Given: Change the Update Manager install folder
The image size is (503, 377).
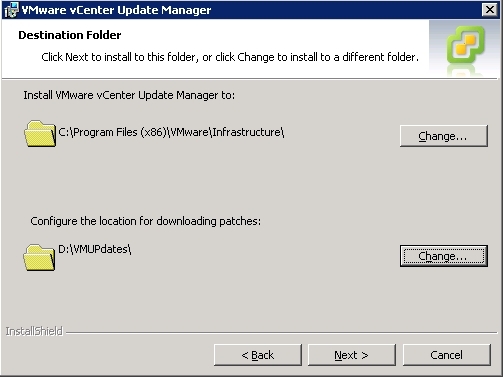Looking at the screenshot, I should click(444, 136).
